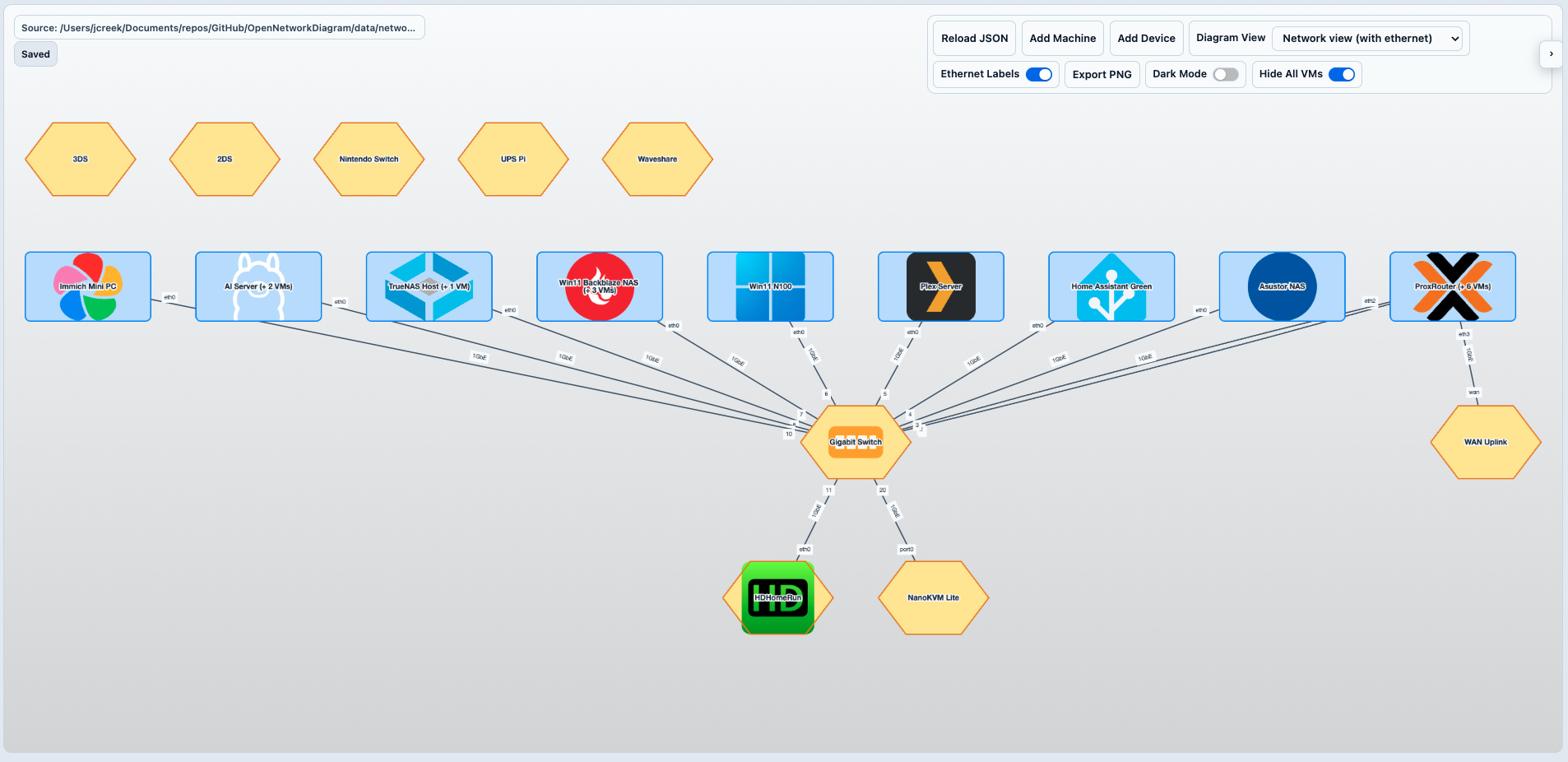Screen dimensions: 1568x762
Task: Click switch port label 5
Action: pyautogui.click(x=885, y=394)
